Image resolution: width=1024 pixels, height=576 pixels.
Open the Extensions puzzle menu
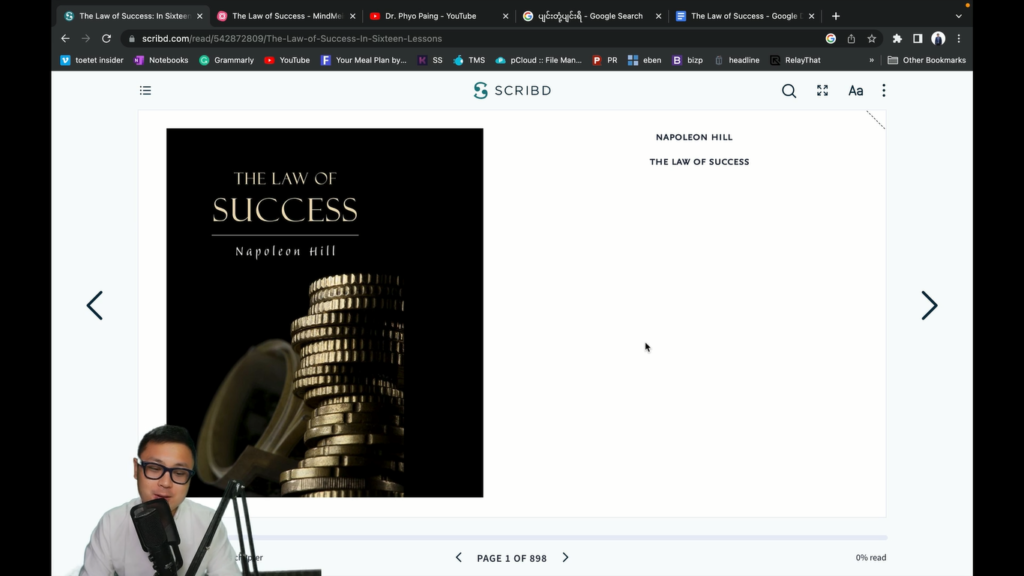coord(897,39)
